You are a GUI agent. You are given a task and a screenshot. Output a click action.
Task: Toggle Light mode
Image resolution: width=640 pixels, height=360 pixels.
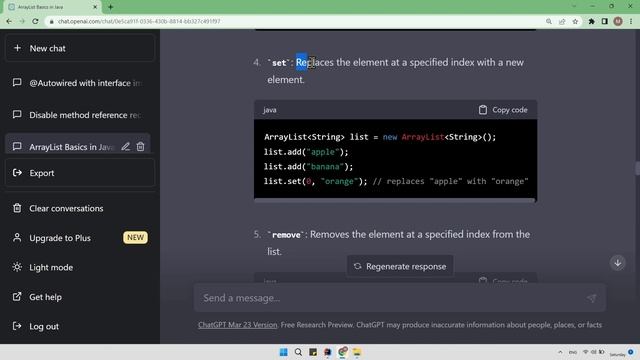point(80,267)
